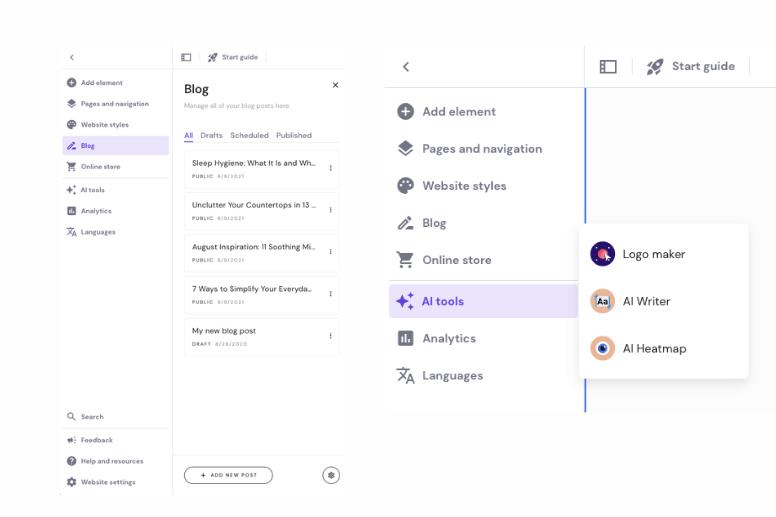Open options menu for Sleep Hygiene post

[331, 168]
